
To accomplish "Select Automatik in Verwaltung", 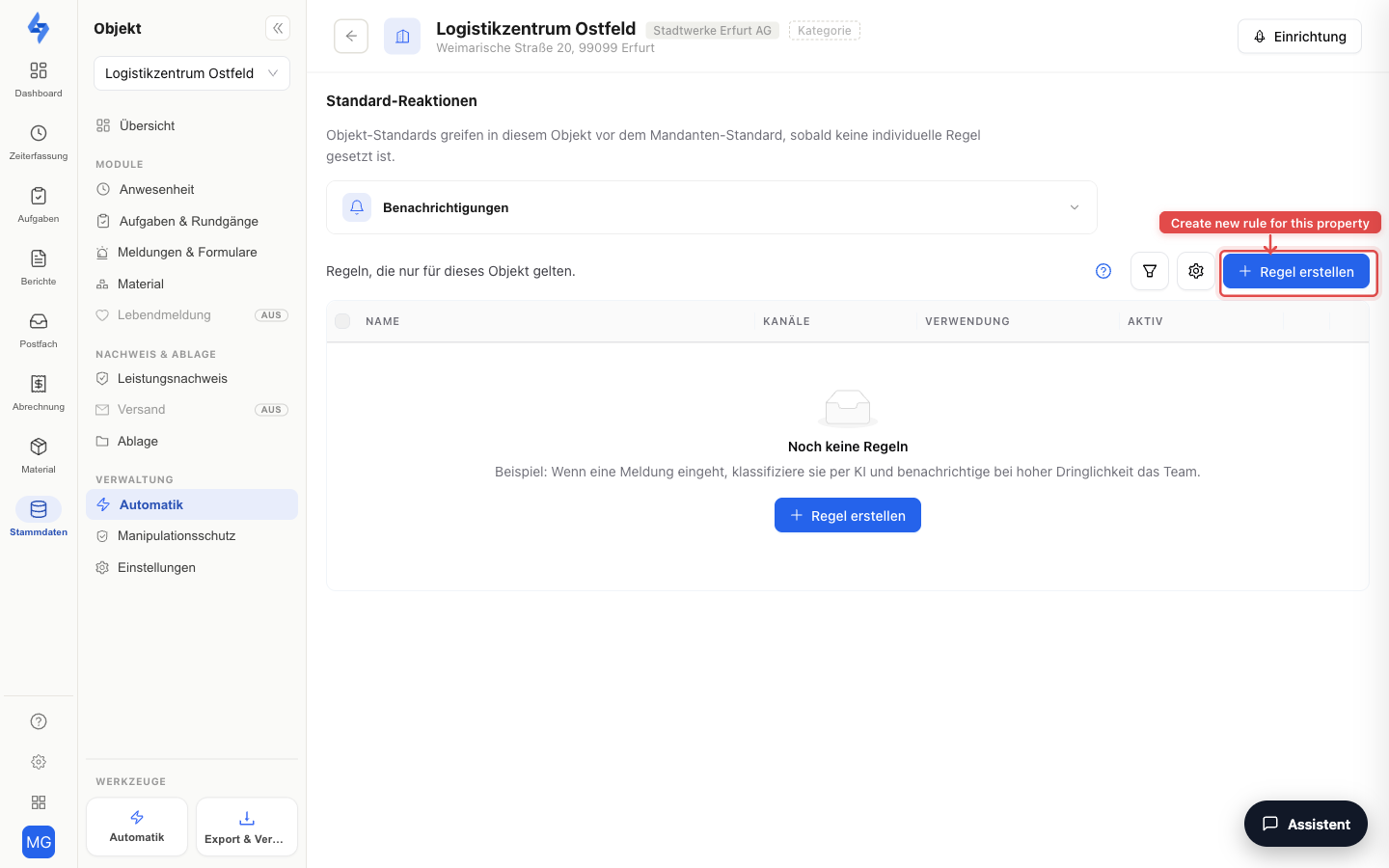I will (192, 504).
